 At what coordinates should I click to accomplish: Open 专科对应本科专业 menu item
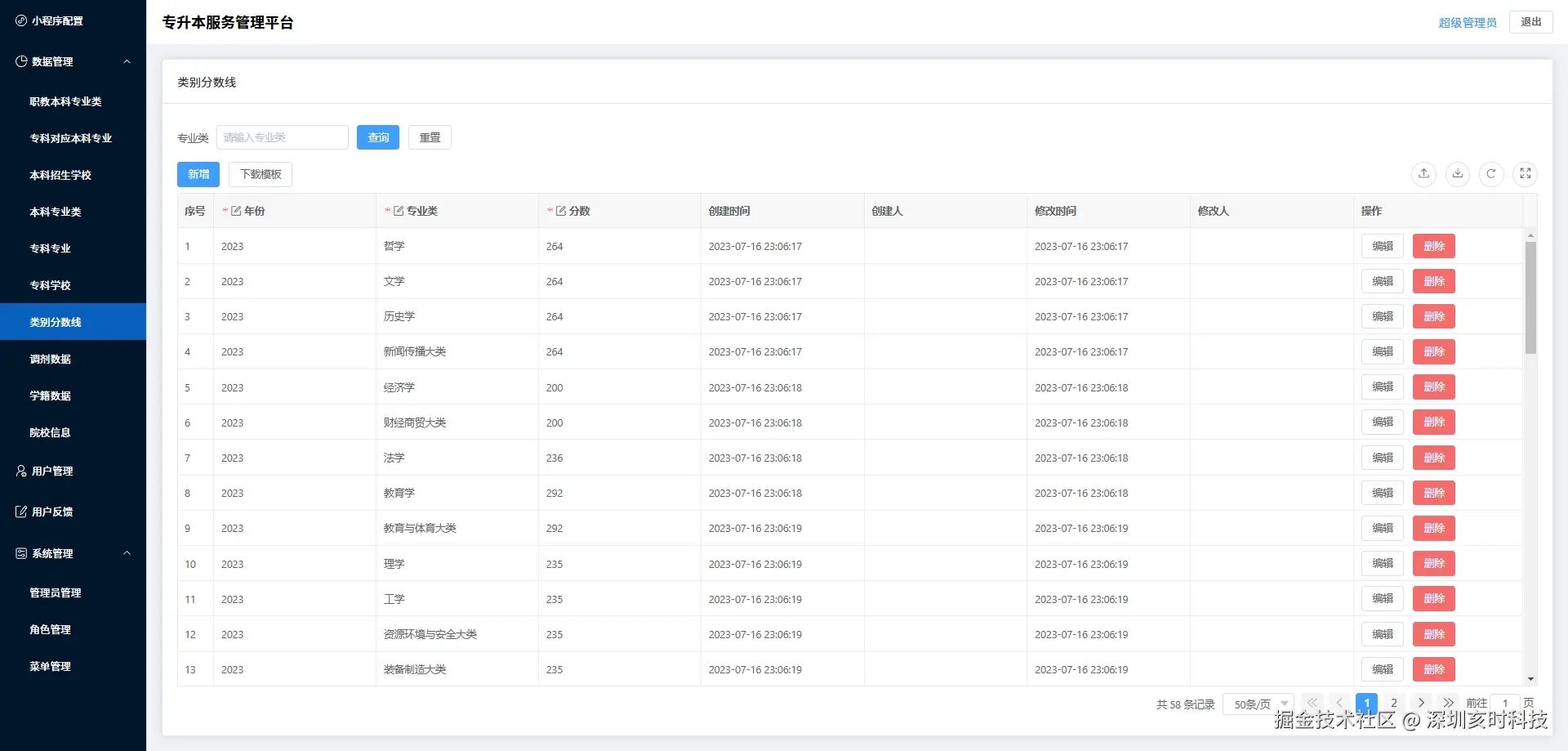pos(73,138)
